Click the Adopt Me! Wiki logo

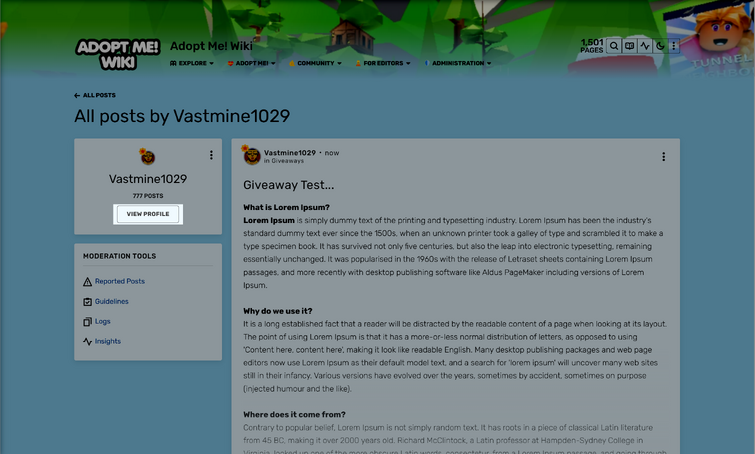tap(118, 54)
